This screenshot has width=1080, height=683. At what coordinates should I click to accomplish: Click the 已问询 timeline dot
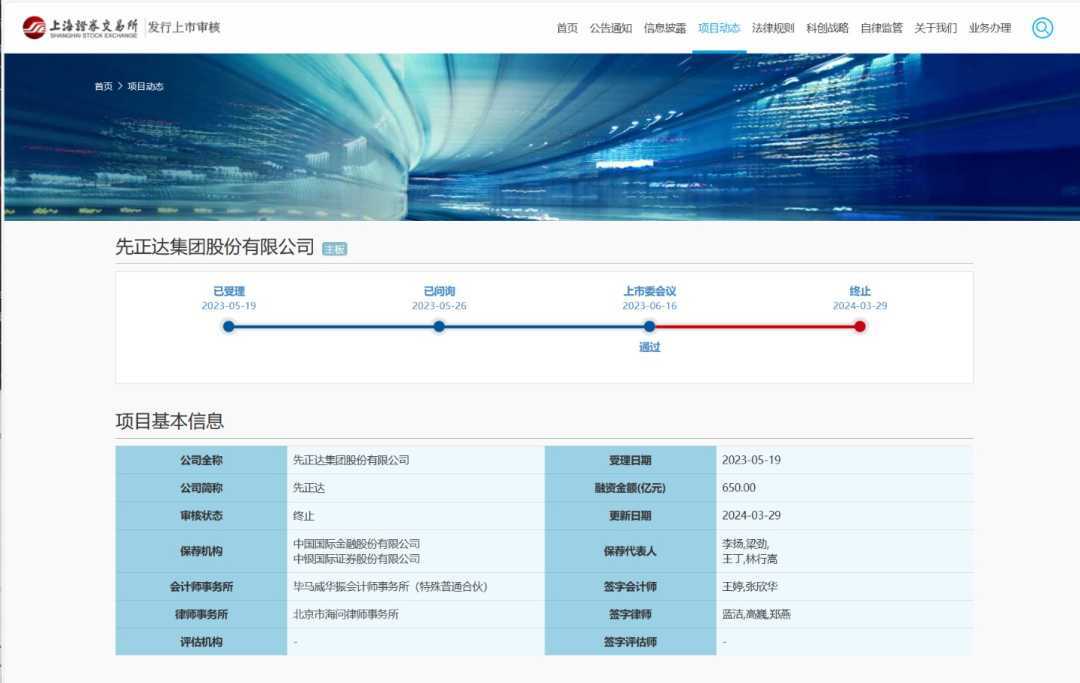[439, 326]
